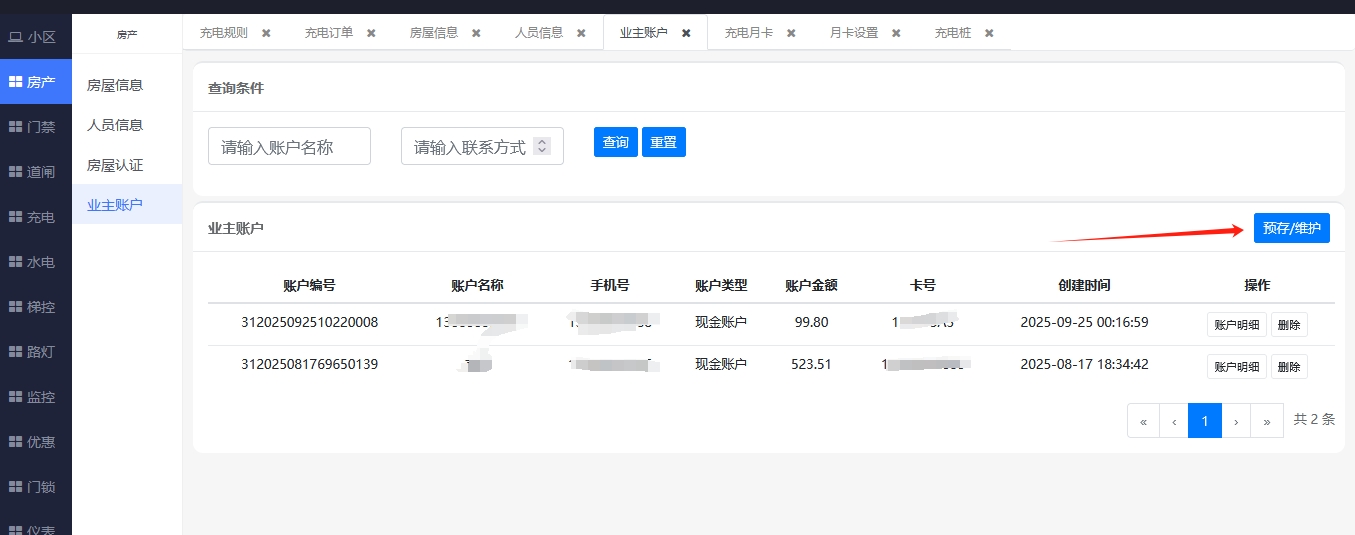Close the 充电桩 tab
The width and height of the screenshot is (1355, 535).
pos(989,33)
